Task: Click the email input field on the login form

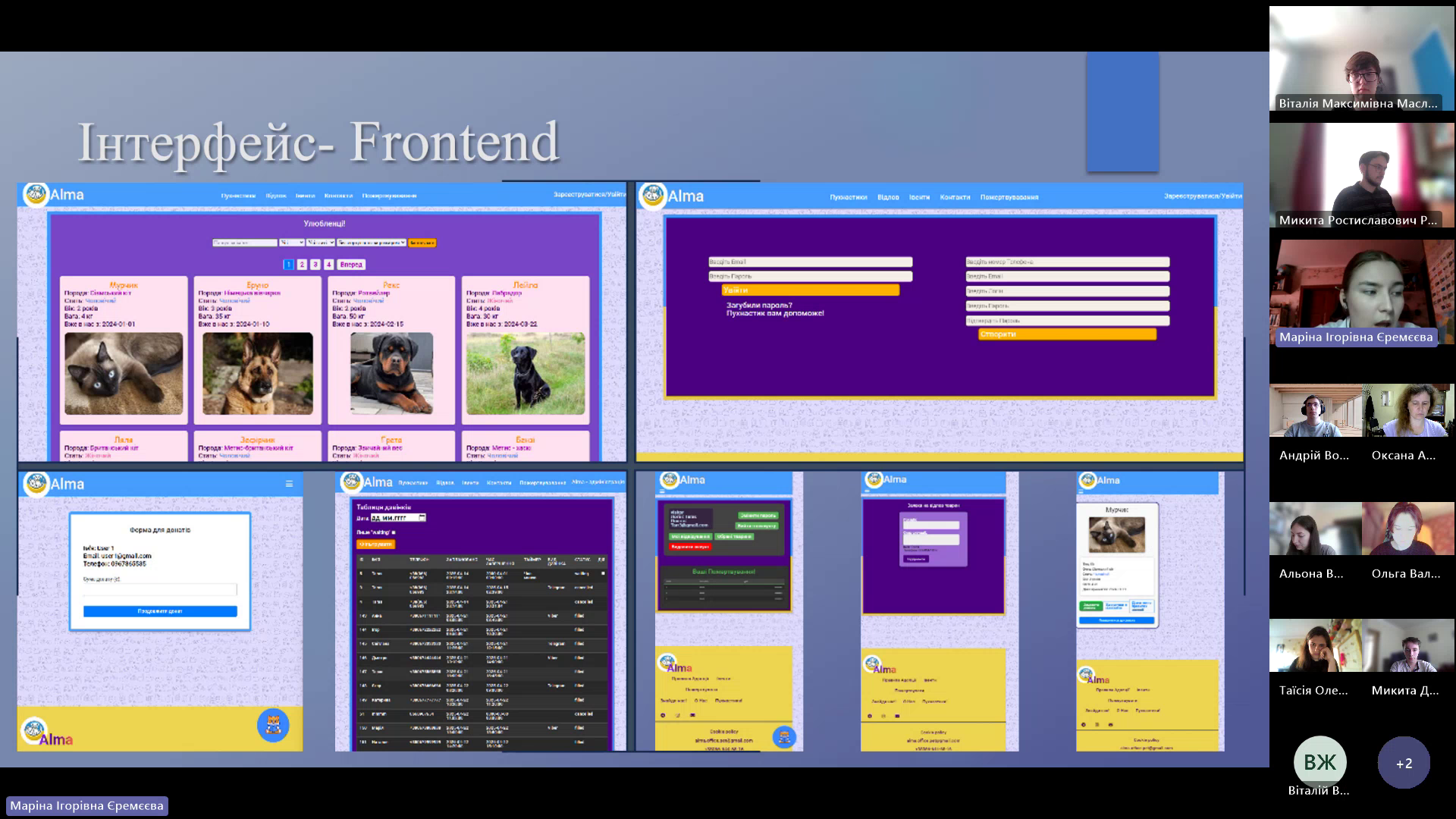Action: [x=810, y=262]
